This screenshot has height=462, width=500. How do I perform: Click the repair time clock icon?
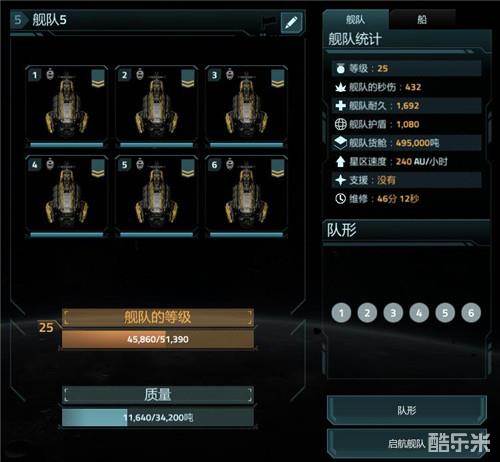340,199
